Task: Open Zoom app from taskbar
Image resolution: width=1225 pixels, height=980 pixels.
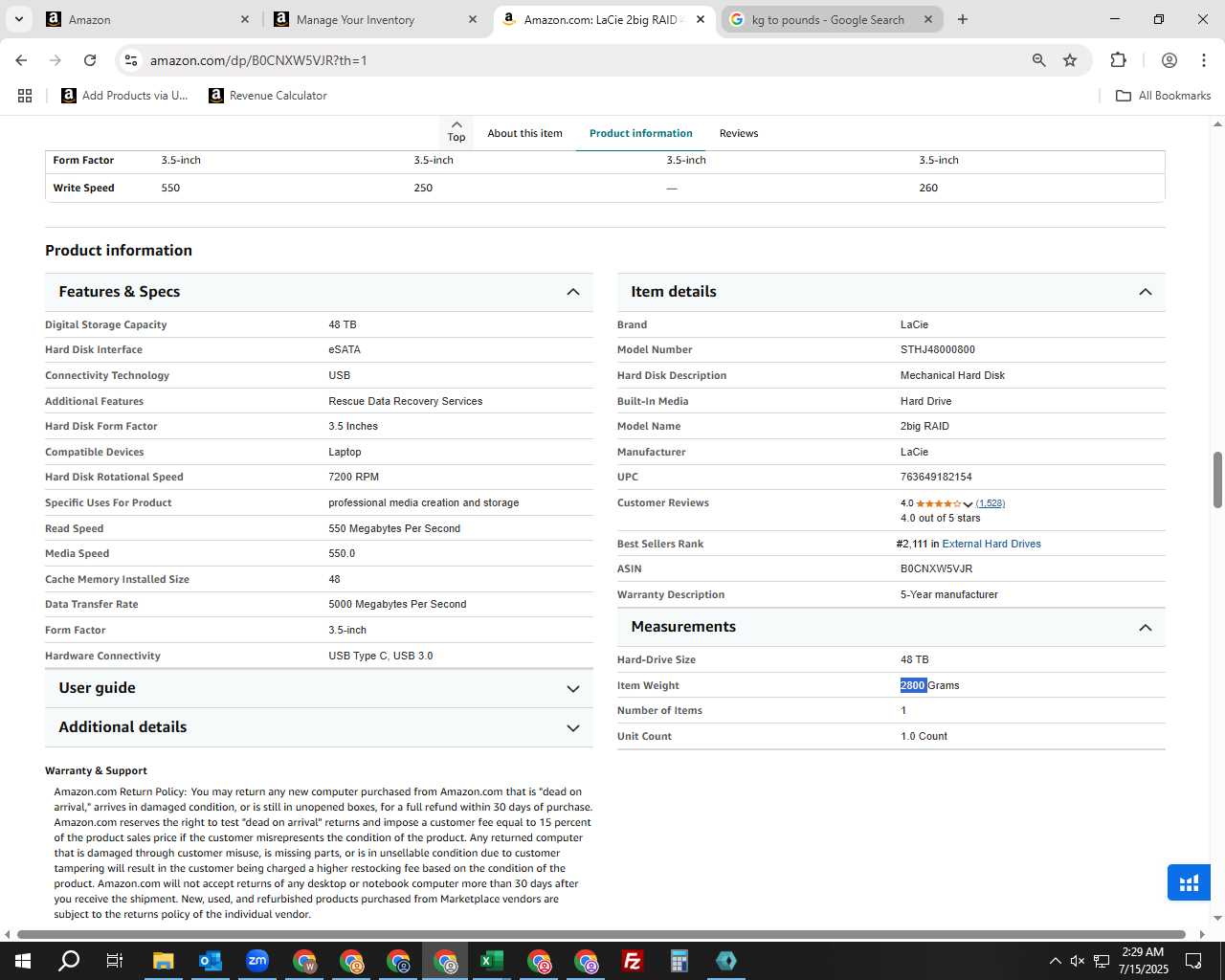Action: coord(256,961)
